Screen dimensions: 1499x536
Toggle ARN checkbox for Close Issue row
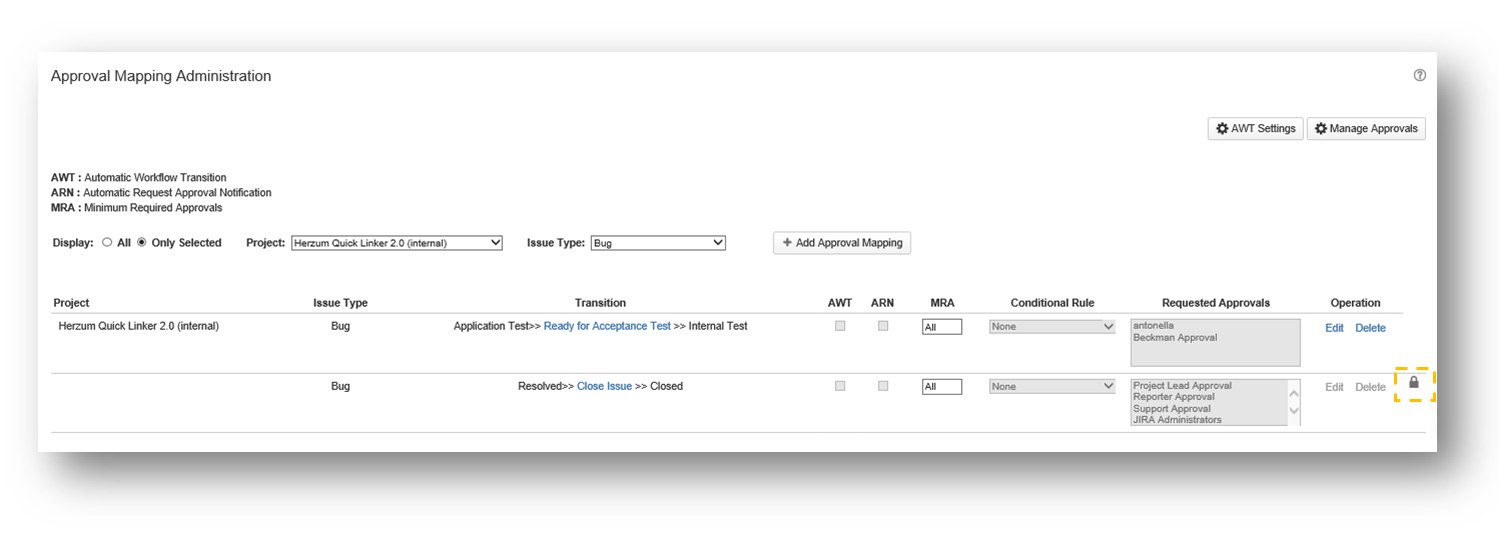883,386
